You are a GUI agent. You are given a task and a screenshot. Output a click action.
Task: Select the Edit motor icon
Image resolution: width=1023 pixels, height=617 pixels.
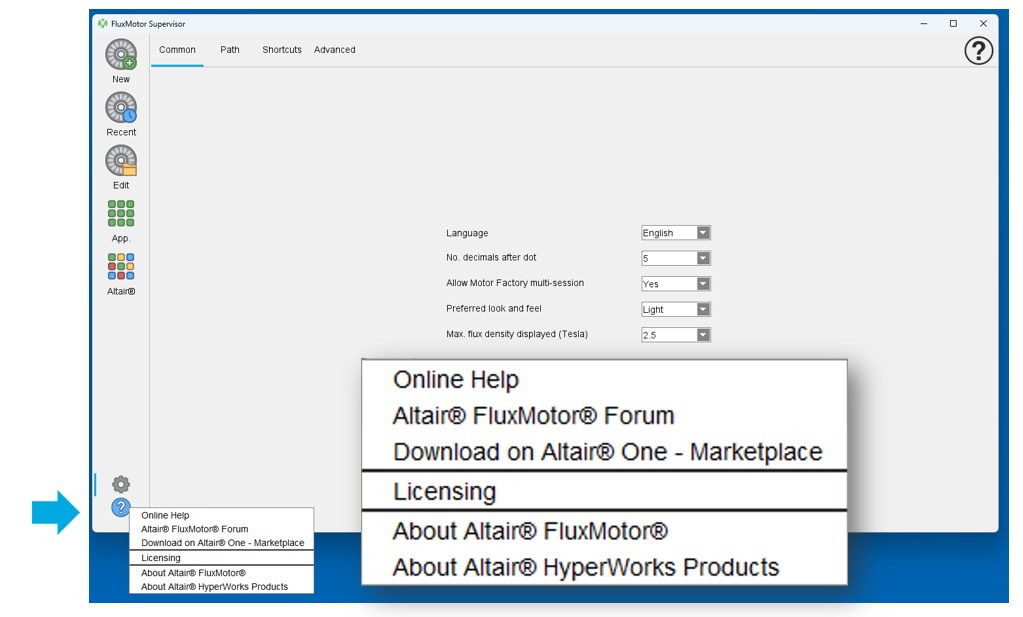[x=121, y=161]
